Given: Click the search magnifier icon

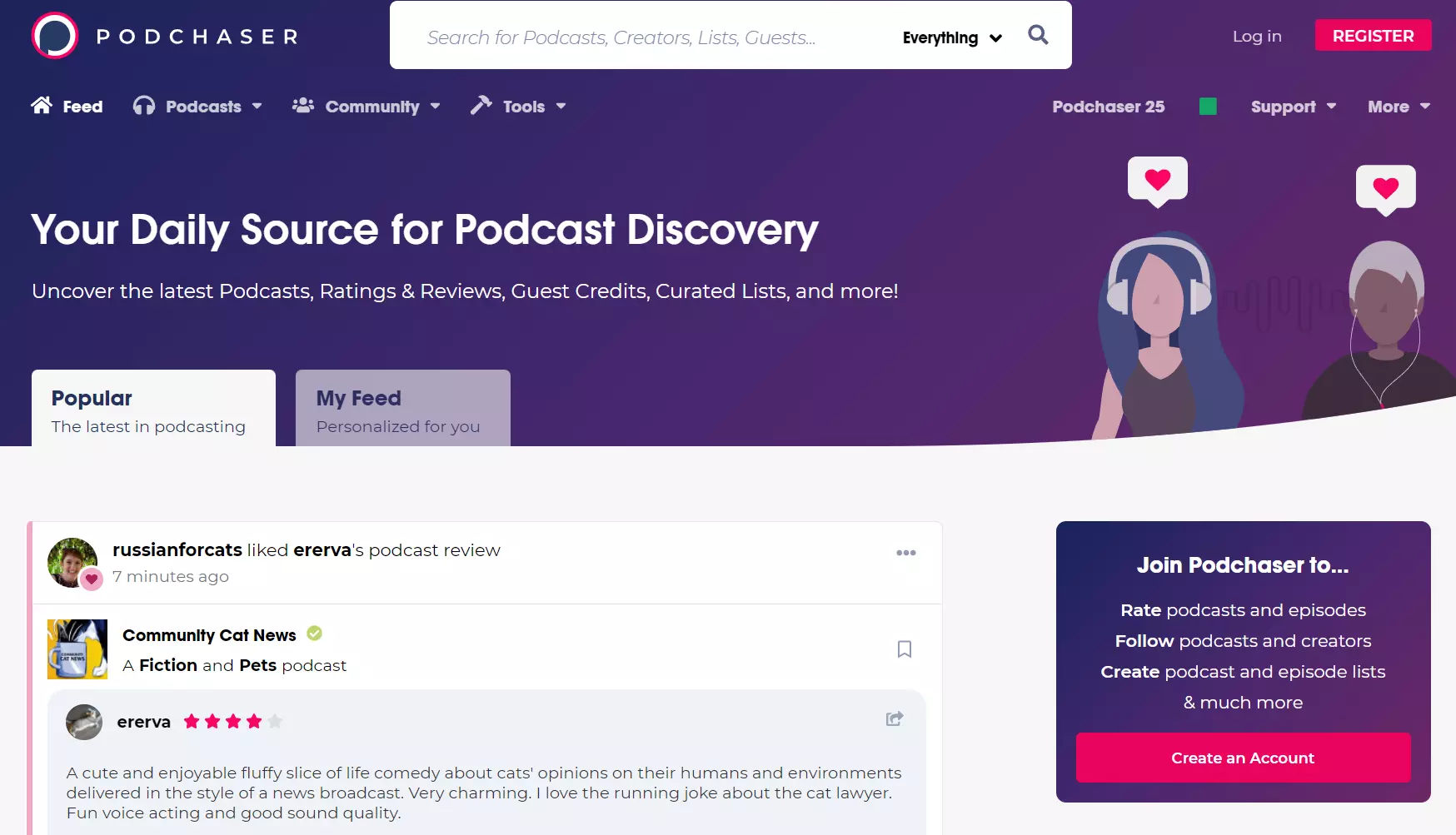Looking at the screenshot, I should (1037, 35).
